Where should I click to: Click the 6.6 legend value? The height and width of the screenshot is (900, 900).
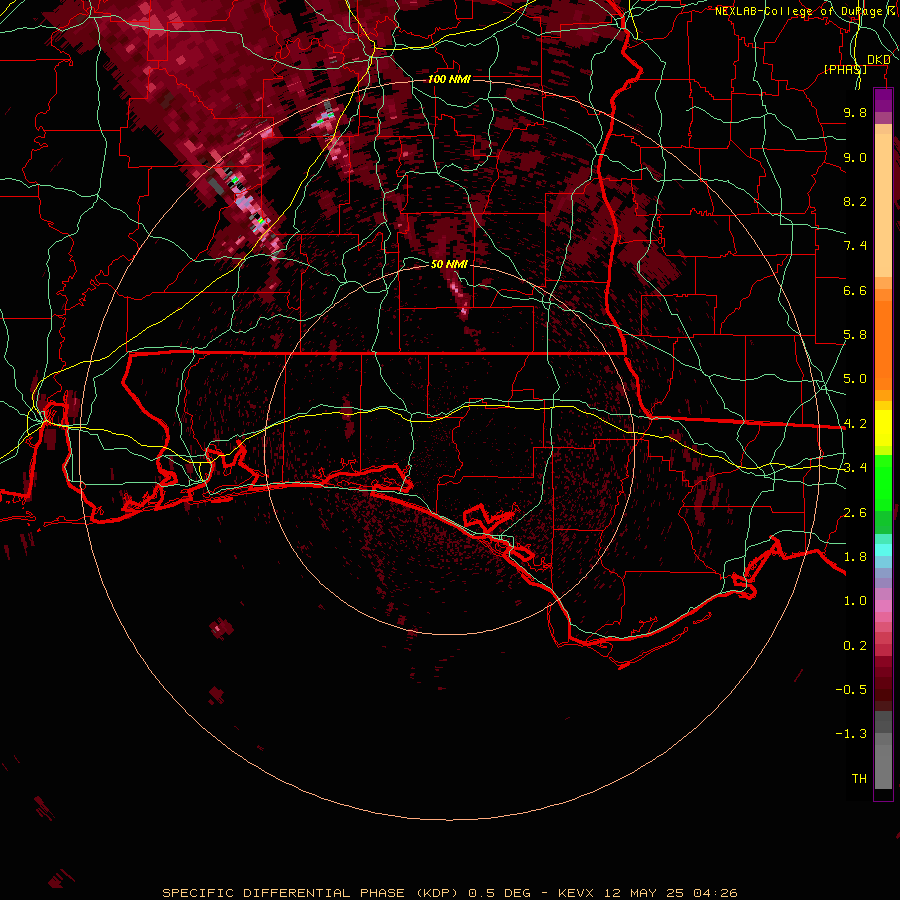click(x=855, y=290)
